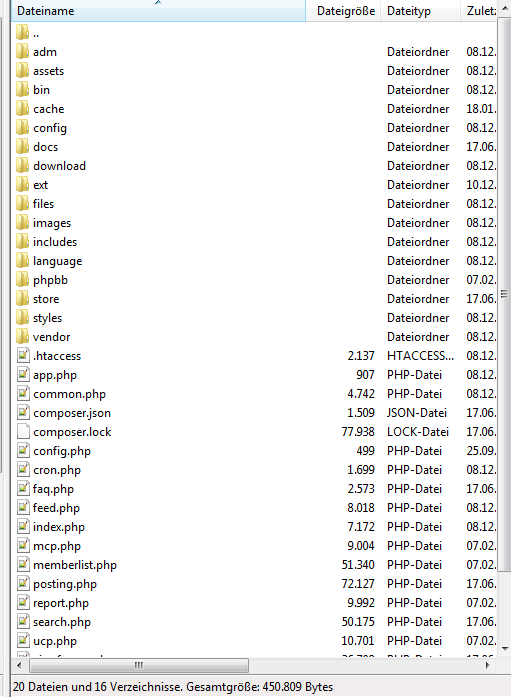Select the cron.php file icon
This screenshot has height=697, width=511.
click(23, 470)
